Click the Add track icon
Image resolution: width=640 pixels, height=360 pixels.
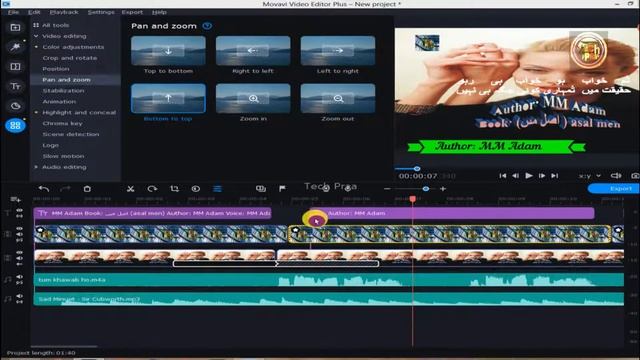tap(16, 199)
